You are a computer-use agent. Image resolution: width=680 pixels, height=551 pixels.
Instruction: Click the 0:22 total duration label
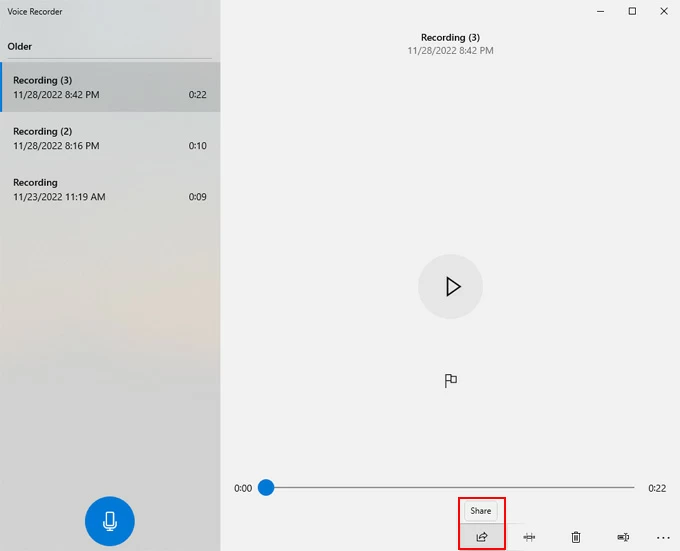[x=657, y=488]
